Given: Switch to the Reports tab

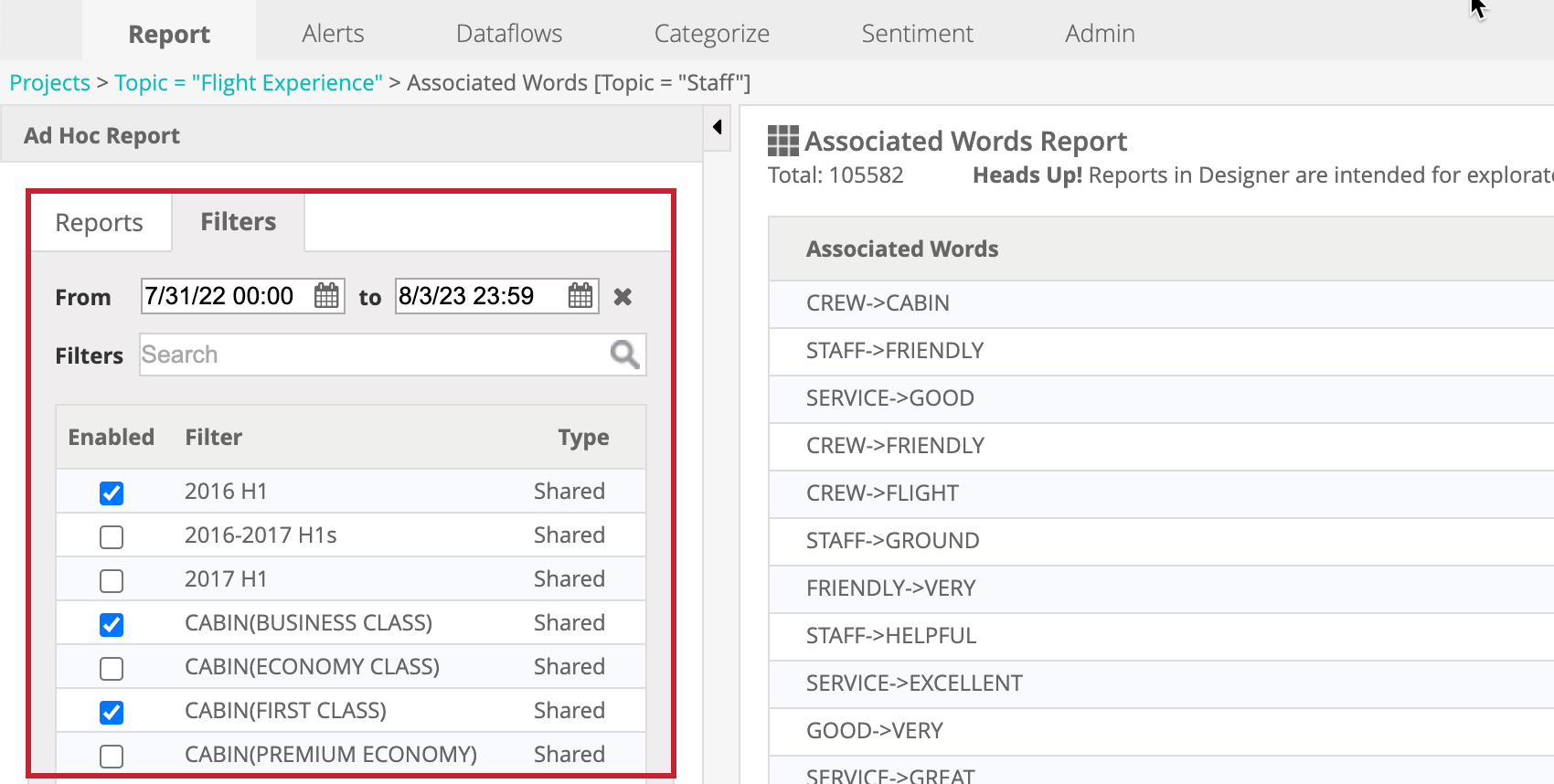Looking at the screenshot, I should coord(100,223).
